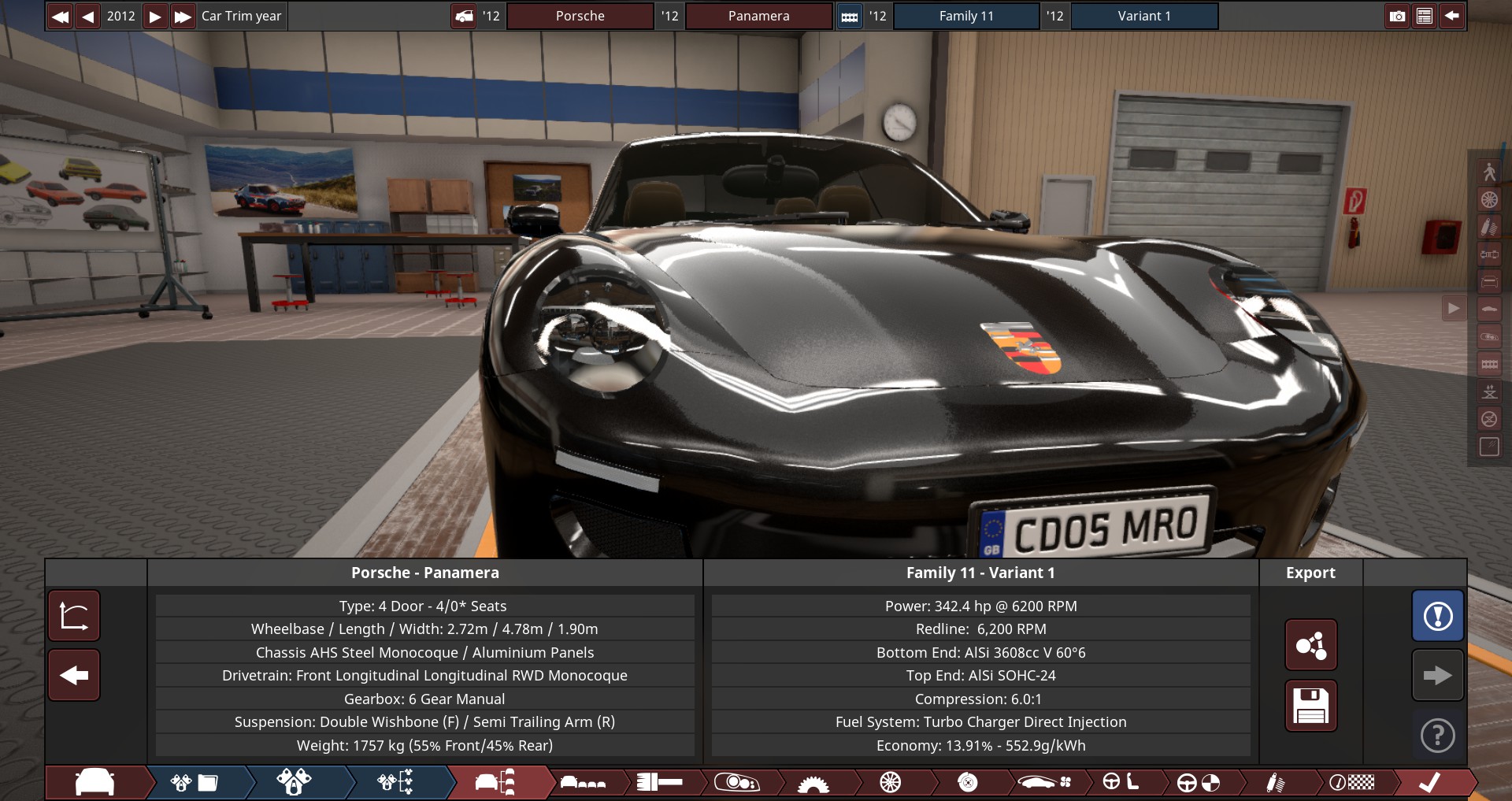Click the top-right back arrow icon
The image size is (1512, 801).
tap(1452, 16)
